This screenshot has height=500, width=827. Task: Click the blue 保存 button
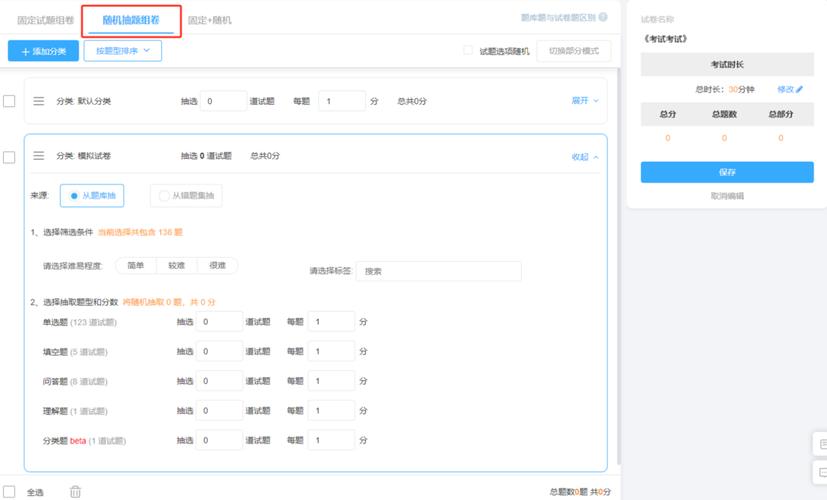tap(727, 172)
